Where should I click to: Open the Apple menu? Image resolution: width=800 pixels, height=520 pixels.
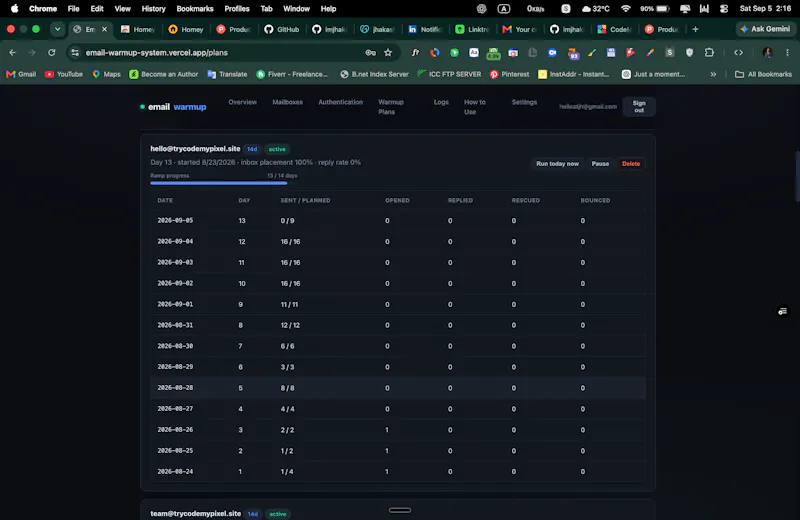14,9
